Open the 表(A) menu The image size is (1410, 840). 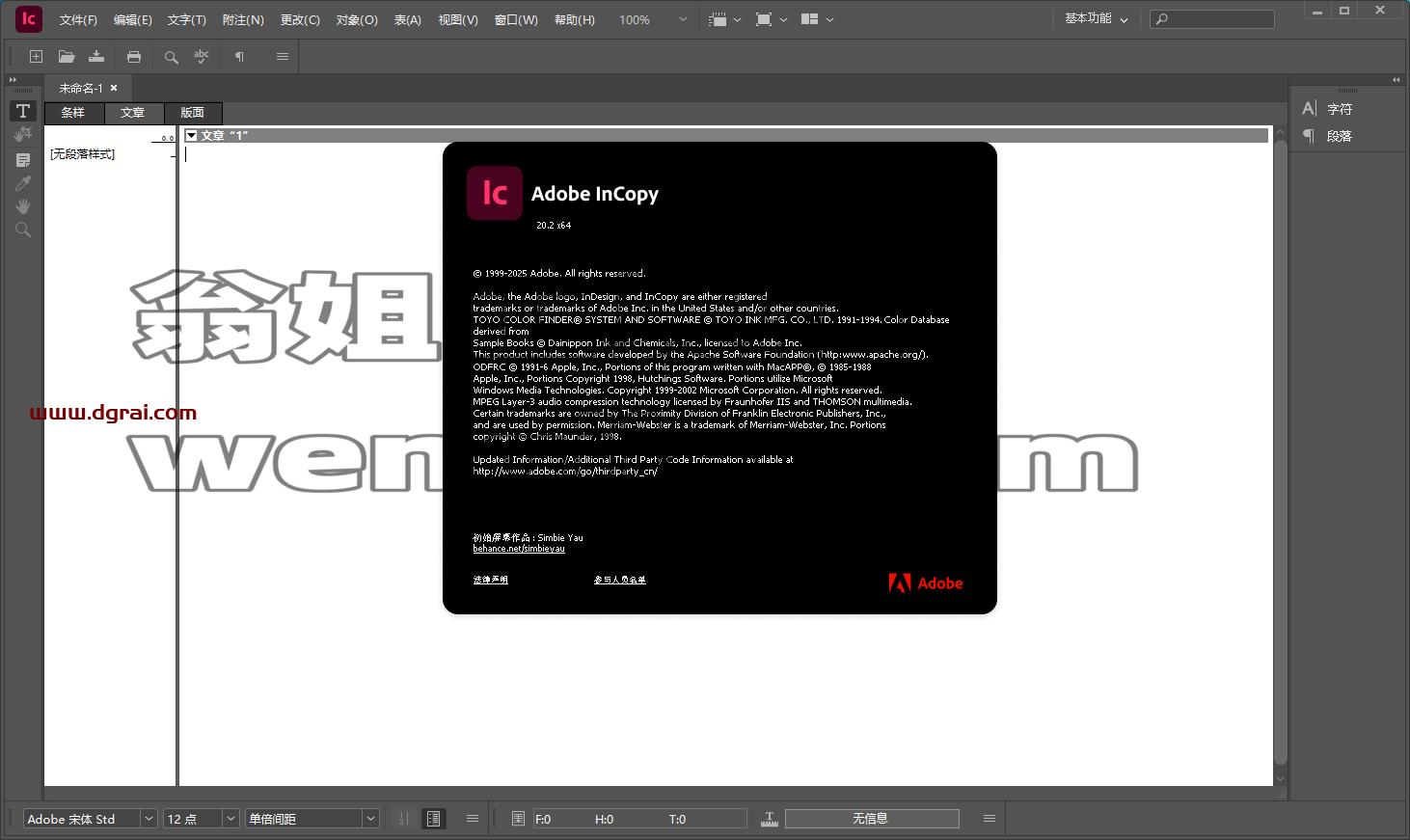pyautogui.click(x=408, y=19)
